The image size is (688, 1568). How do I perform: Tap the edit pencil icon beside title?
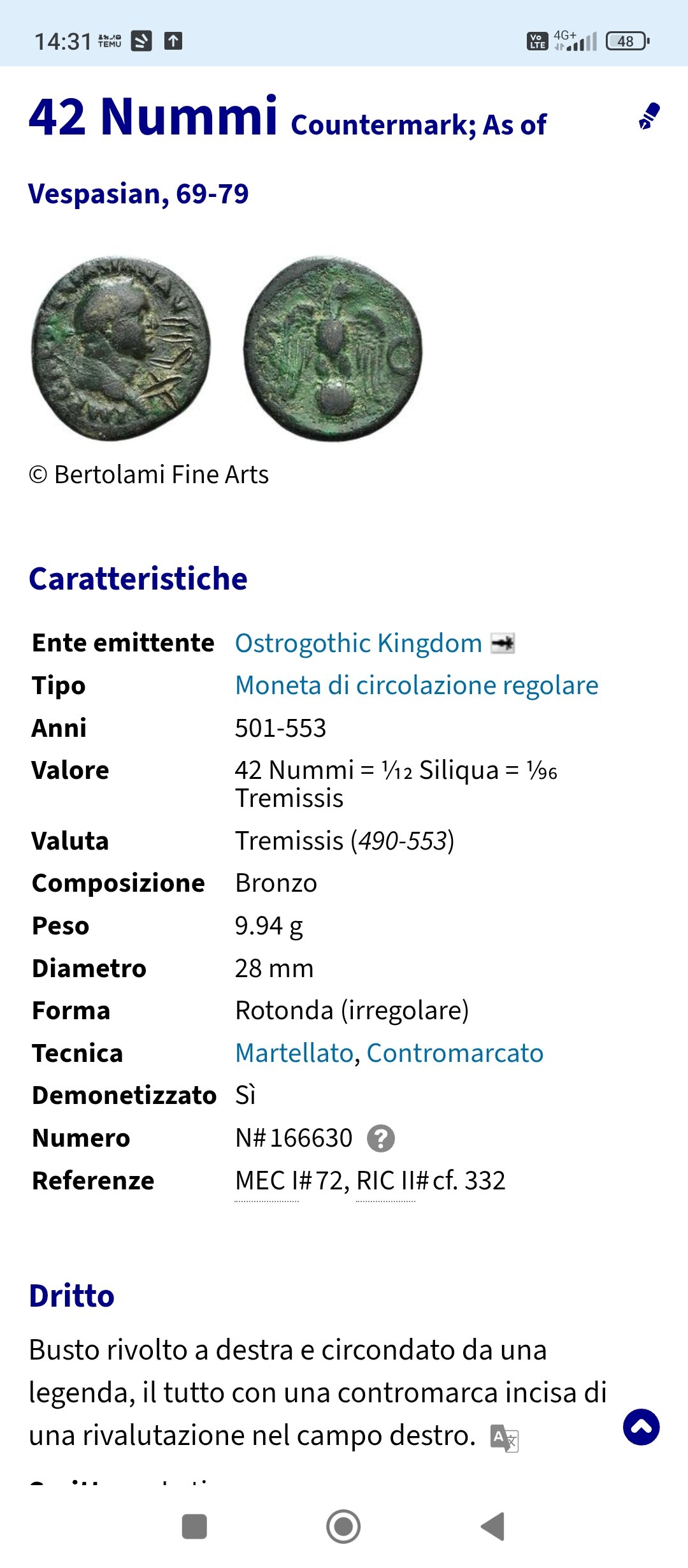(649, 116)
